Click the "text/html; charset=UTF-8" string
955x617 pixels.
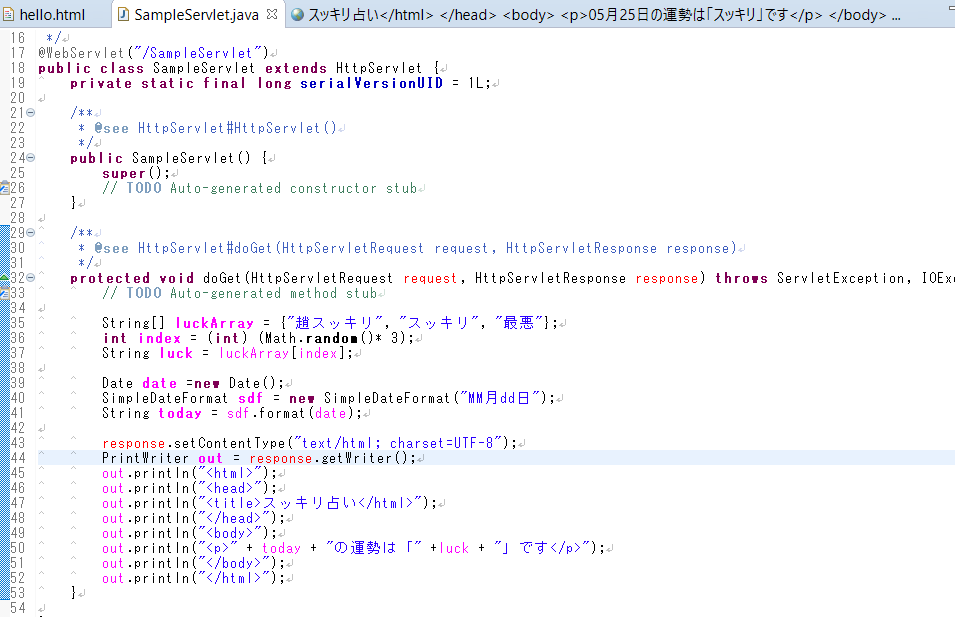pyautogui.click(x=398, y=443)
